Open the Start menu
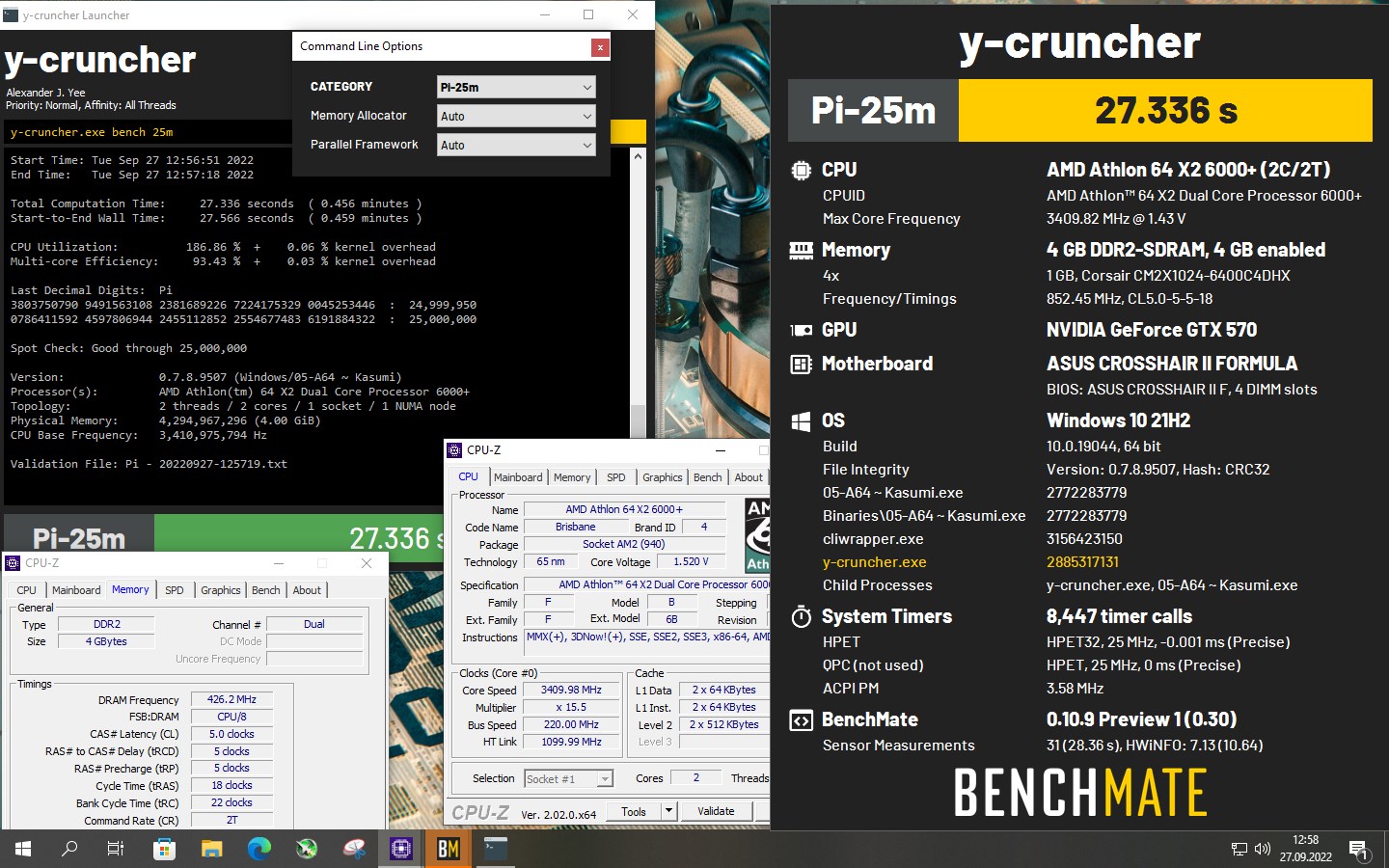Screen dimensions: 1389x868 (x=23, y=849)
